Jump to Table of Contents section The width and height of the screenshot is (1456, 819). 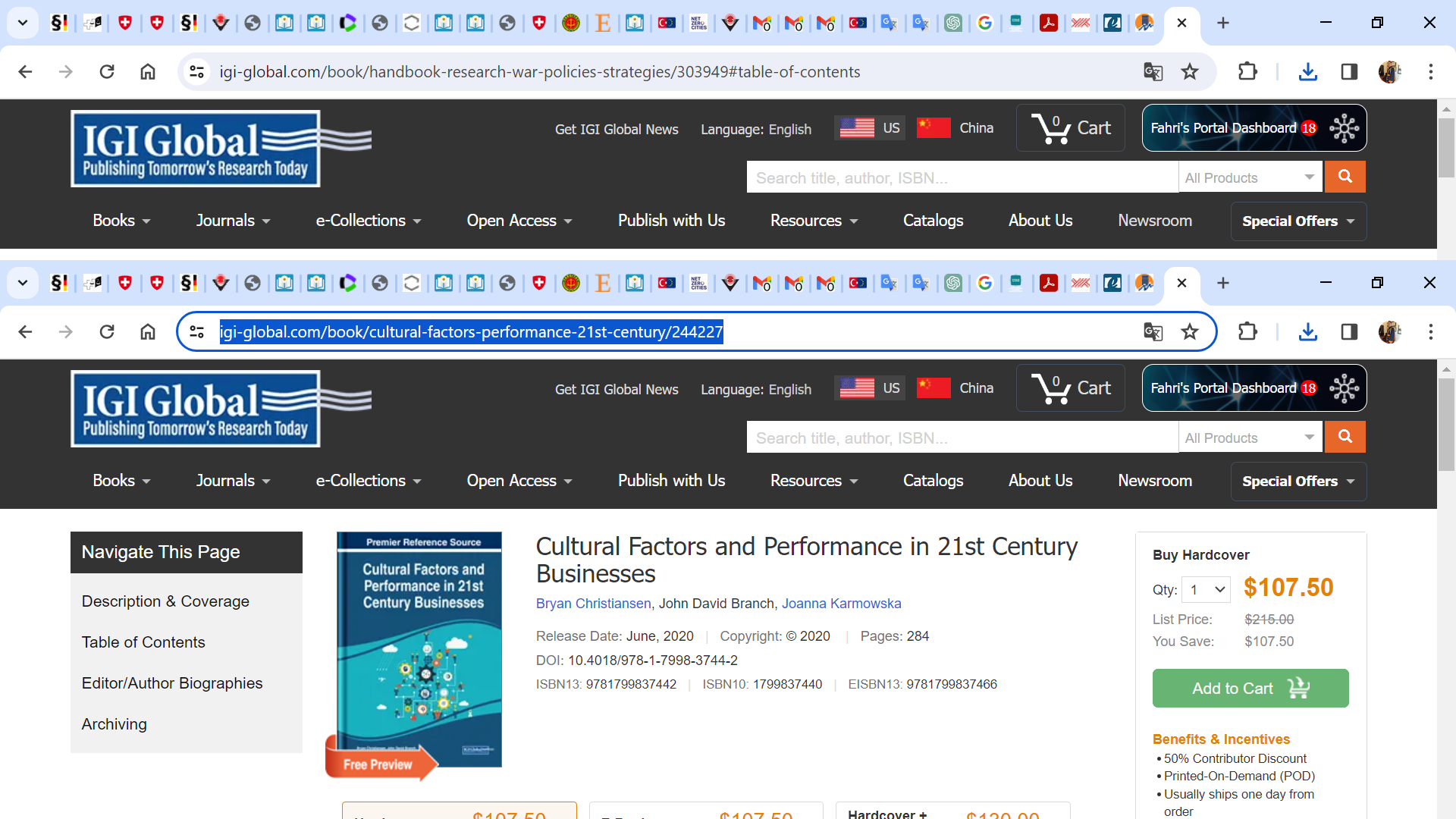(x=143, y=642)
